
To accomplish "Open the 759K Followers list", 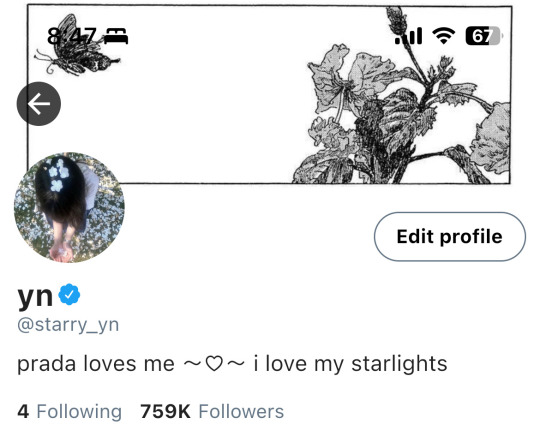I will click(212, 411).
